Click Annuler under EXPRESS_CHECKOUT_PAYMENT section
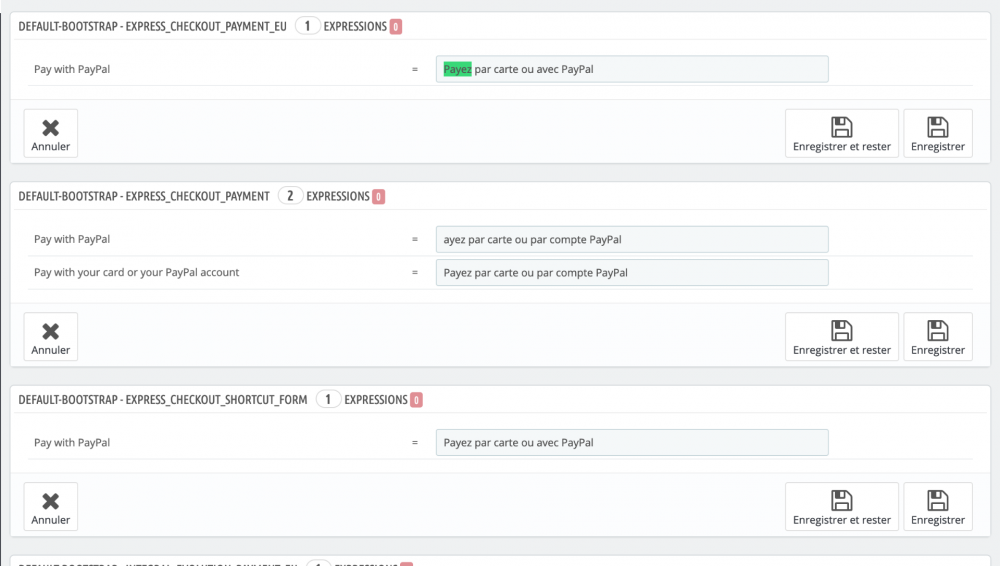1000x566 pixels. [50, 337]
